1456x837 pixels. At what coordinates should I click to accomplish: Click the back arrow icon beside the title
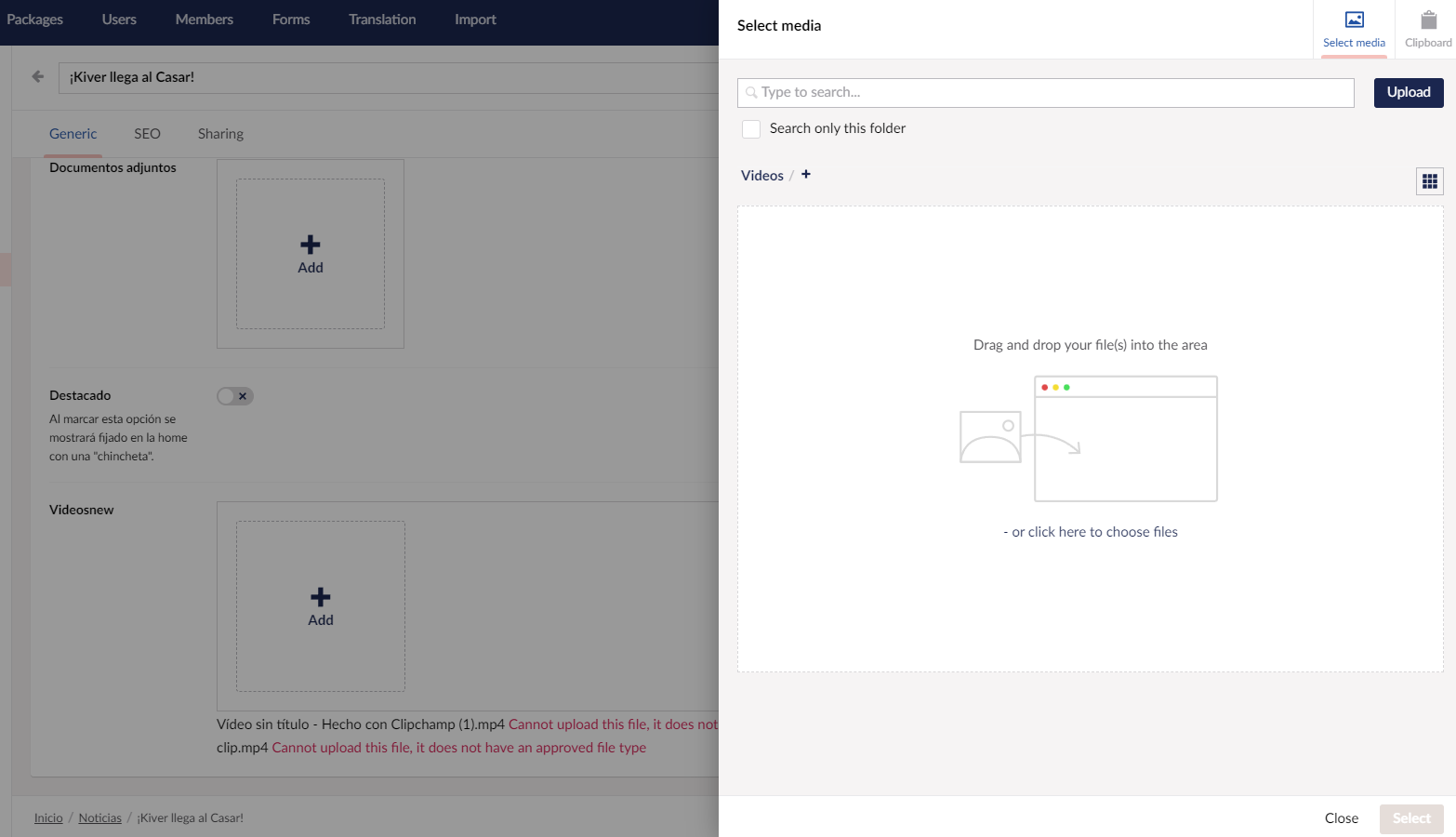pyautogui.click(x=38, y=77)
